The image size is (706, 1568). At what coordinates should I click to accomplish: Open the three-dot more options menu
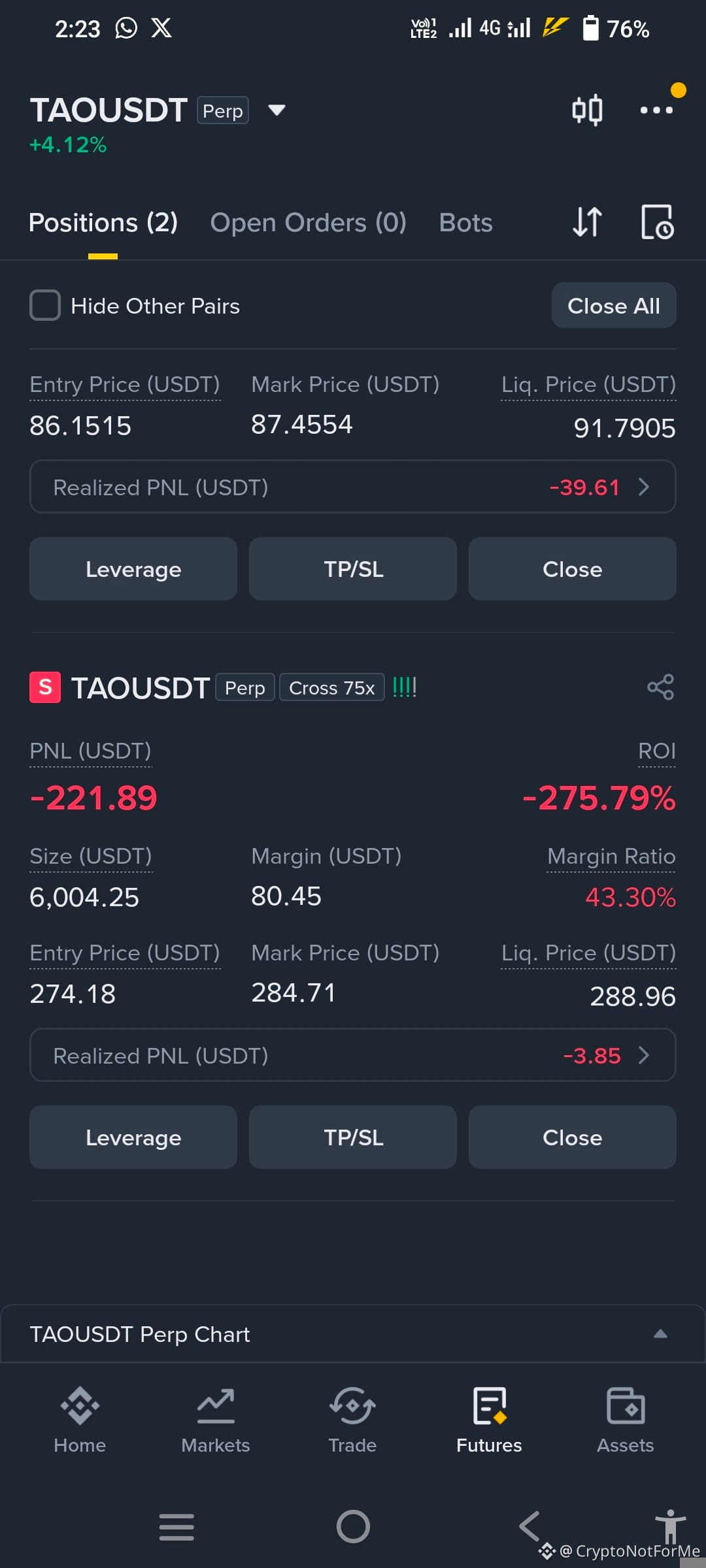(656, 110)
